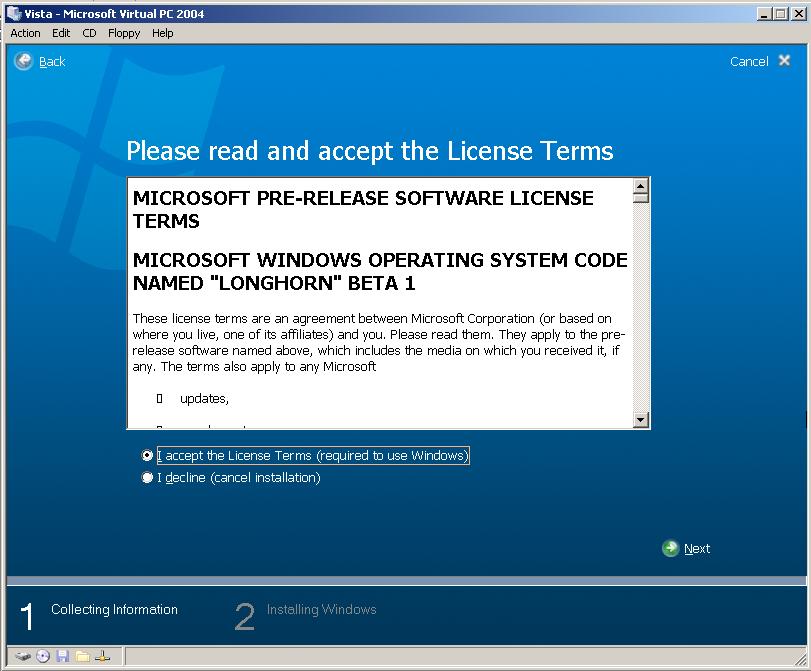
Task: Maximize the Virtual PC window
Action: 780,14
